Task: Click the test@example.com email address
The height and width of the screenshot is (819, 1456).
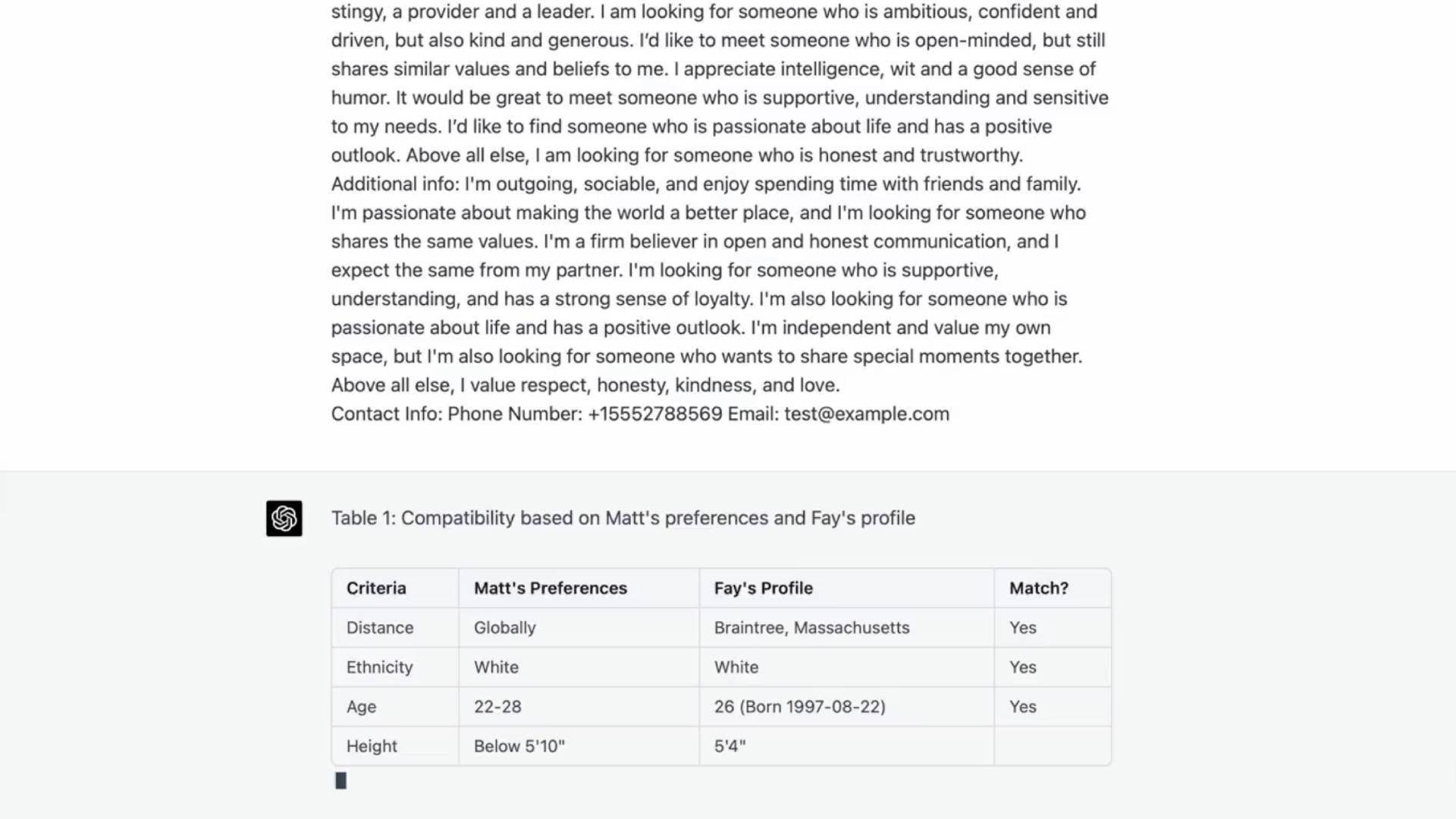Action: tap(866, 414)
